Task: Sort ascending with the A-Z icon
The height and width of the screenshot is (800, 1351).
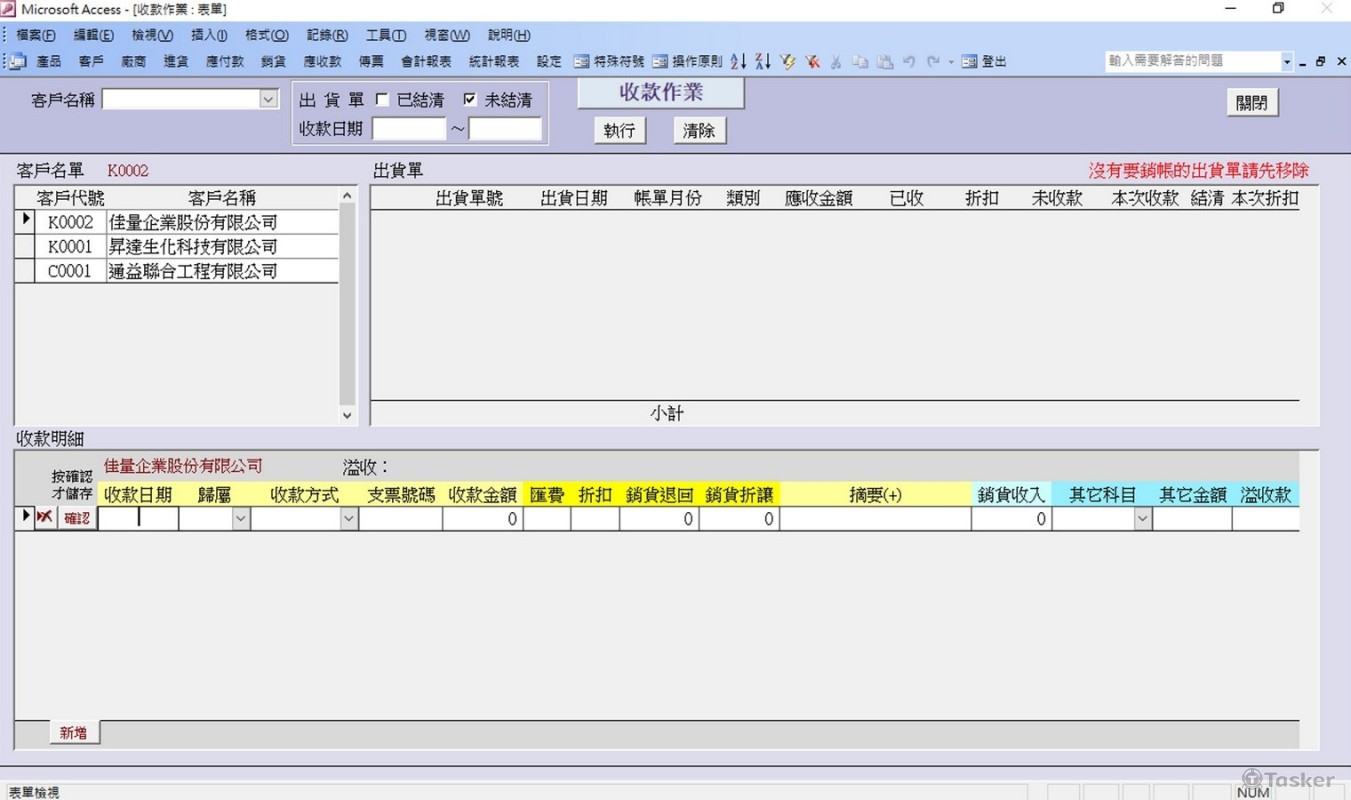Action: 738,61
